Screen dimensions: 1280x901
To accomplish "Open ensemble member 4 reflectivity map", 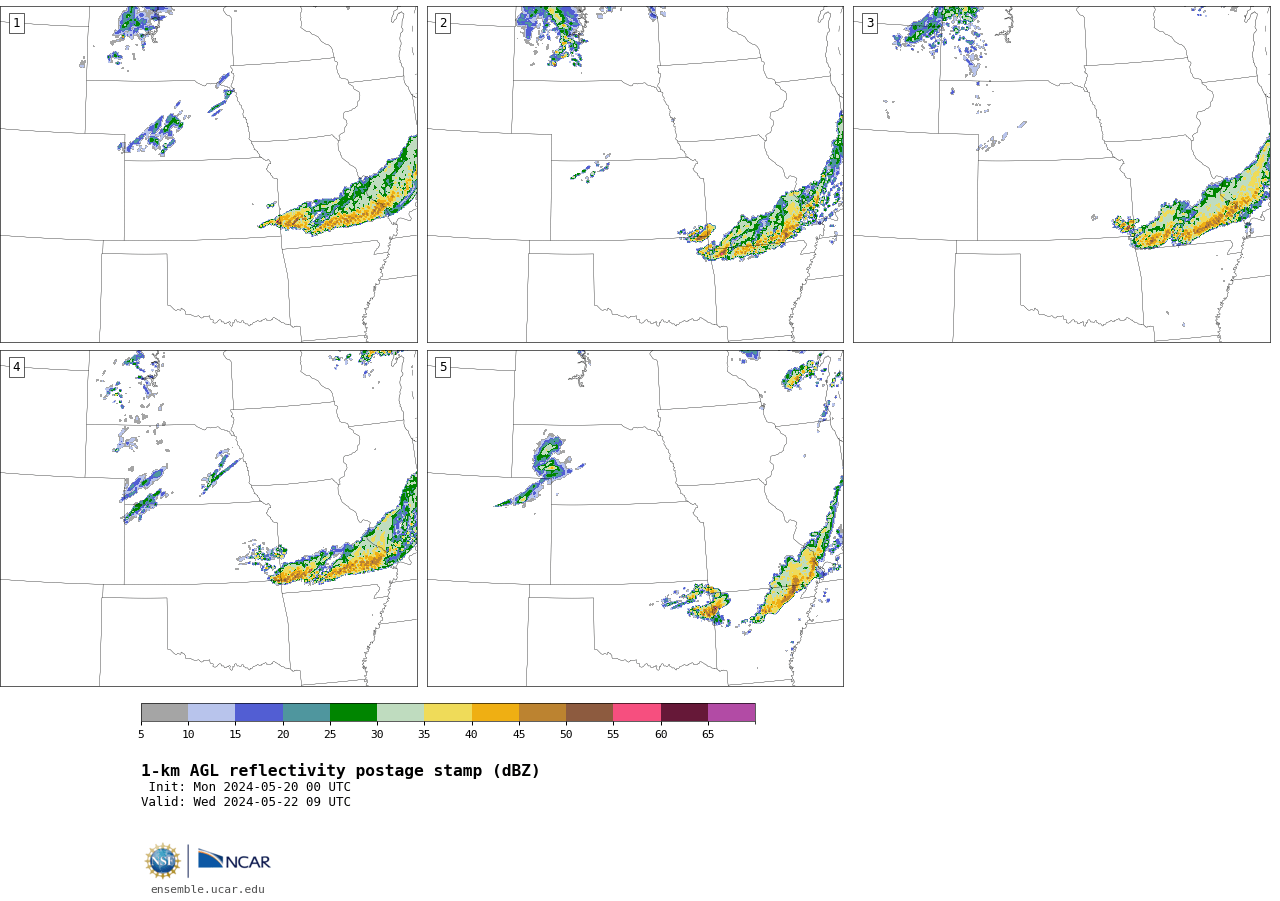I will [208, 518].
